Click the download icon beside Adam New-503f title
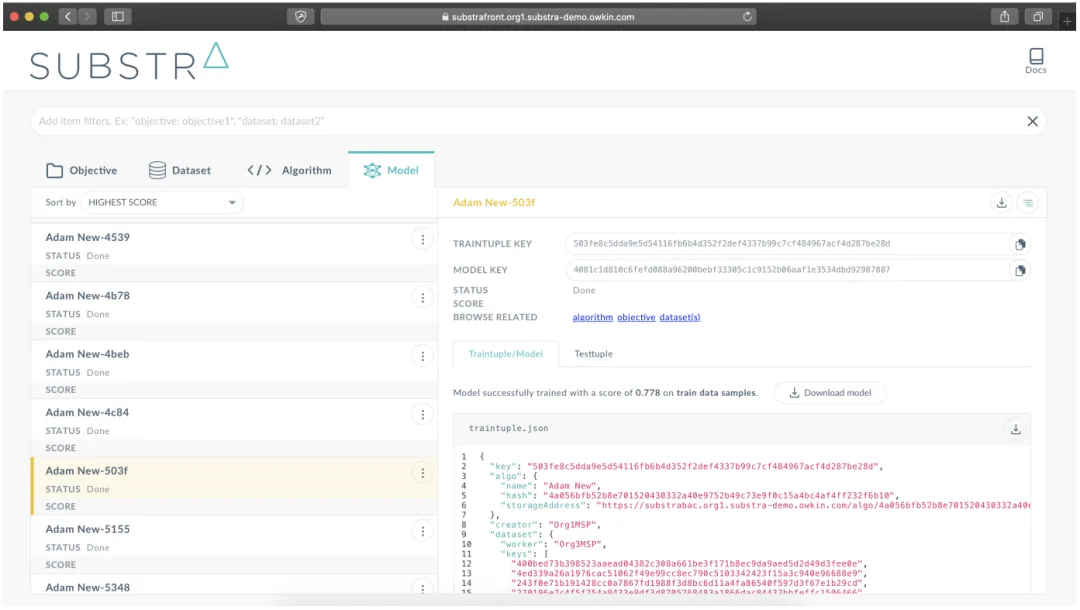This screenshot has height=610, width=1080. point(1001,203)
